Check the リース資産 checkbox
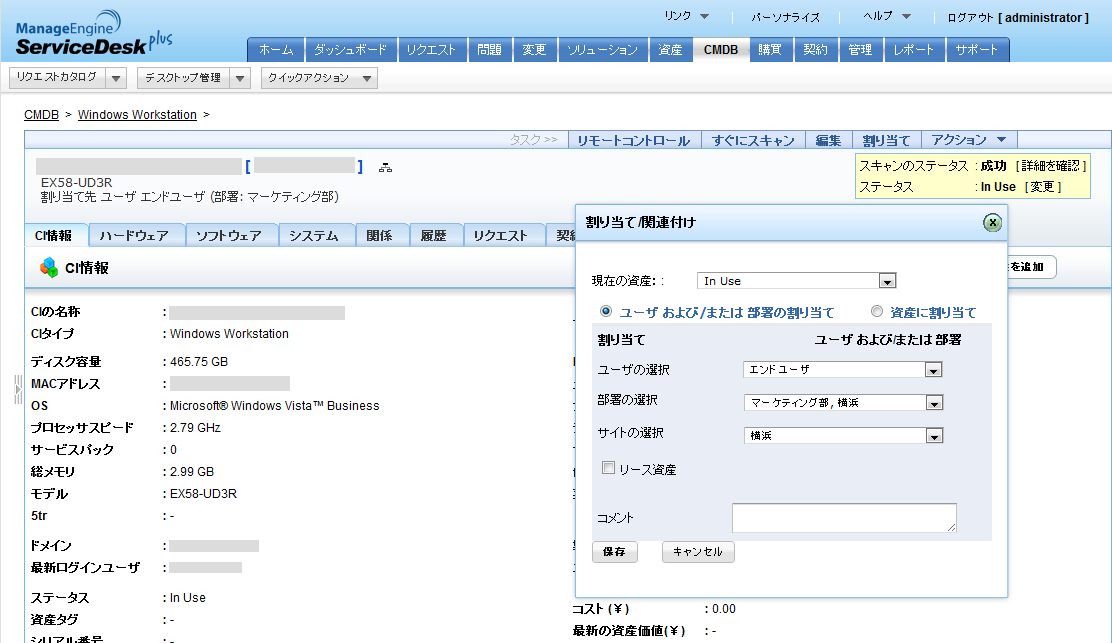Viewport: 1112px width, 643px height. 608,468
